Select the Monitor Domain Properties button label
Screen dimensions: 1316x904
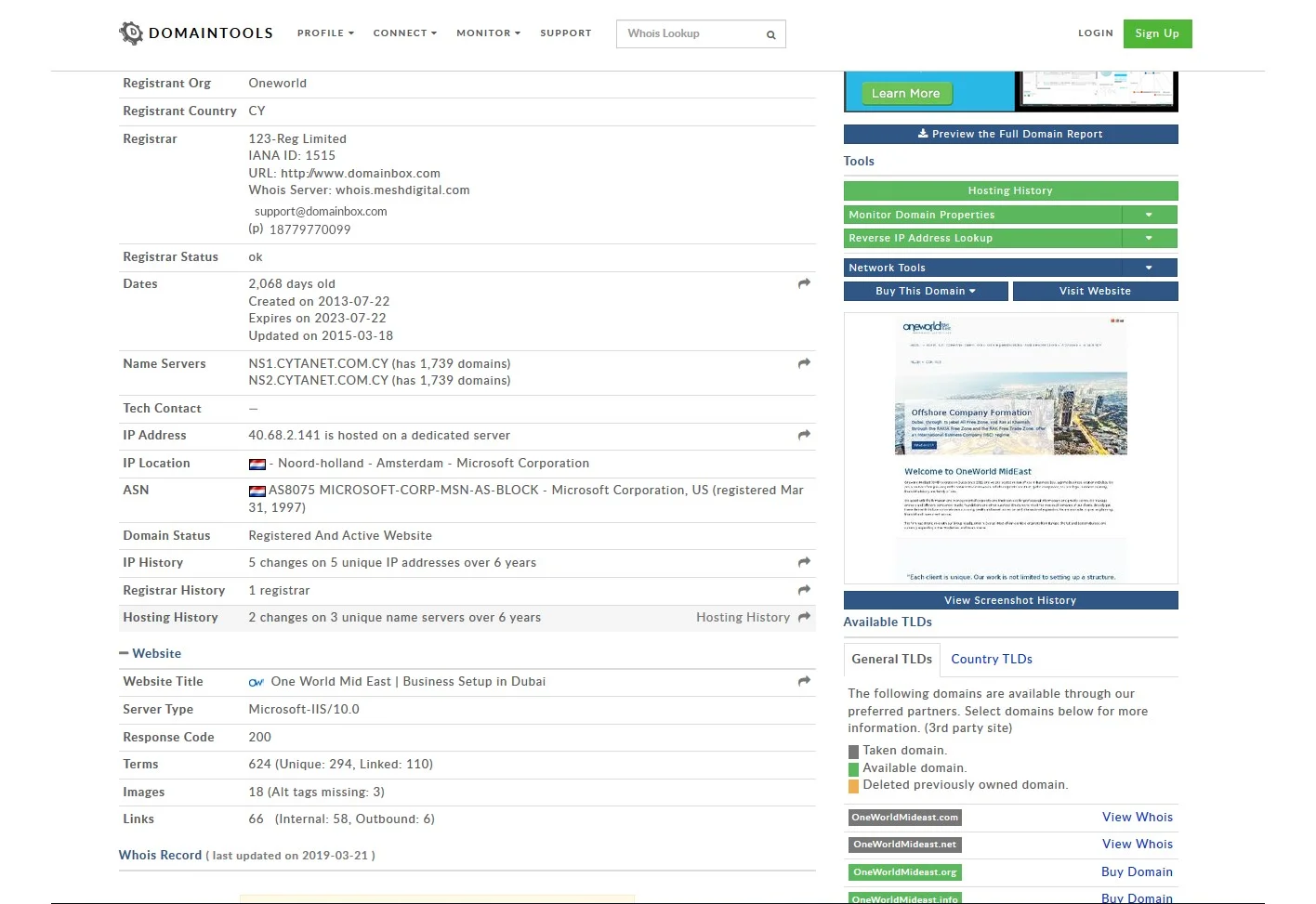(922, 215)
